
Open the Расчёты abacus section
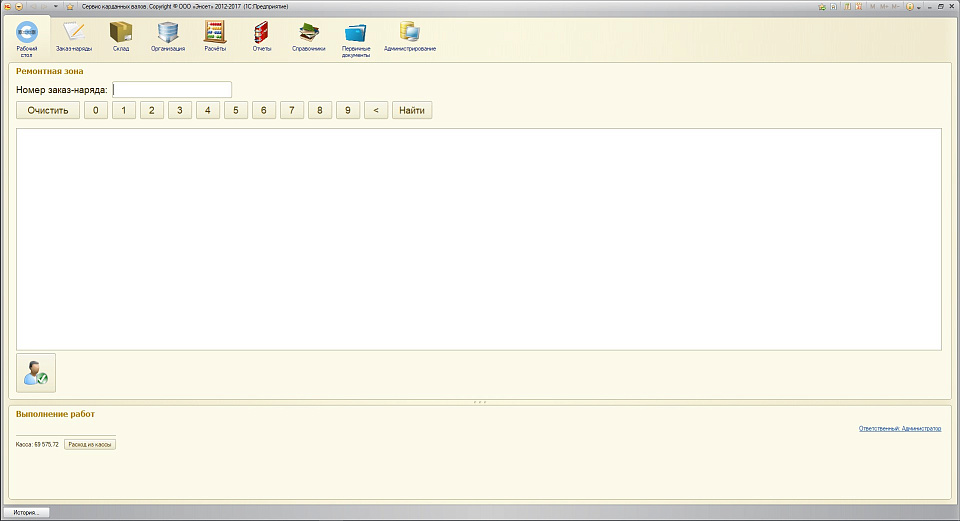(x=215, y=36)
